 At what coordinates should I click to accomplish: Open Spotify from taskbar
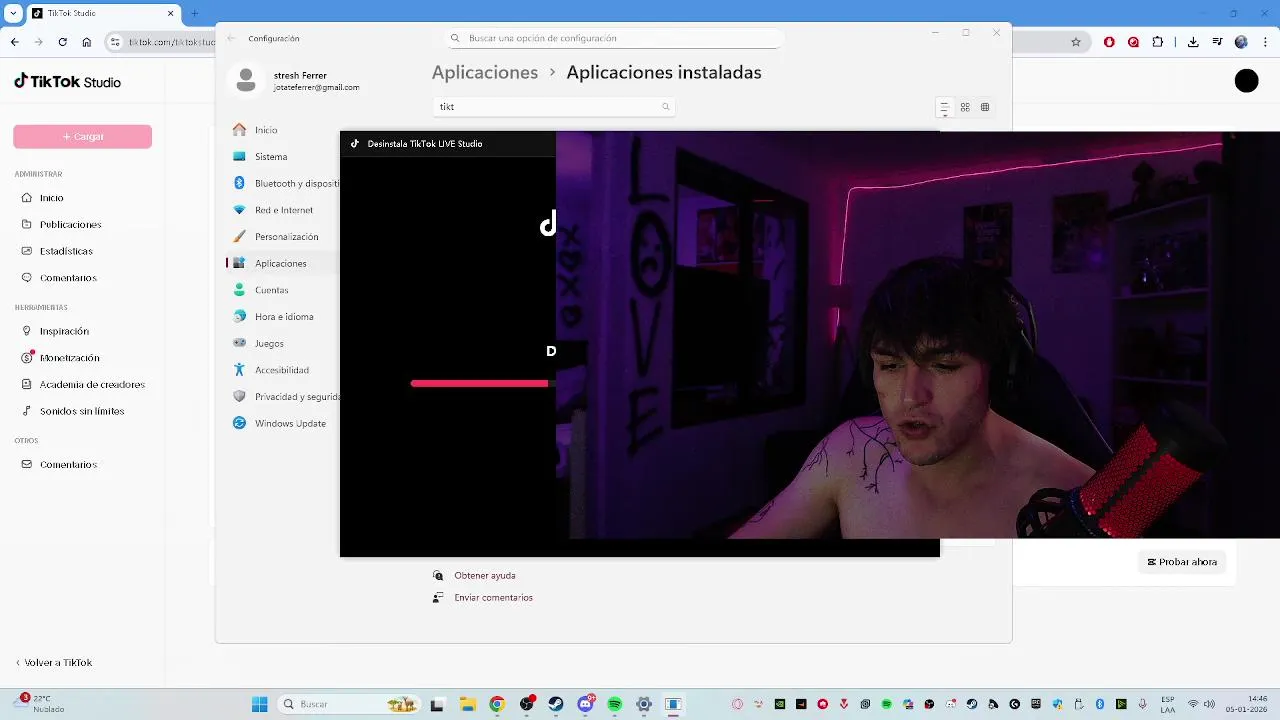click(x=615, y=704)
